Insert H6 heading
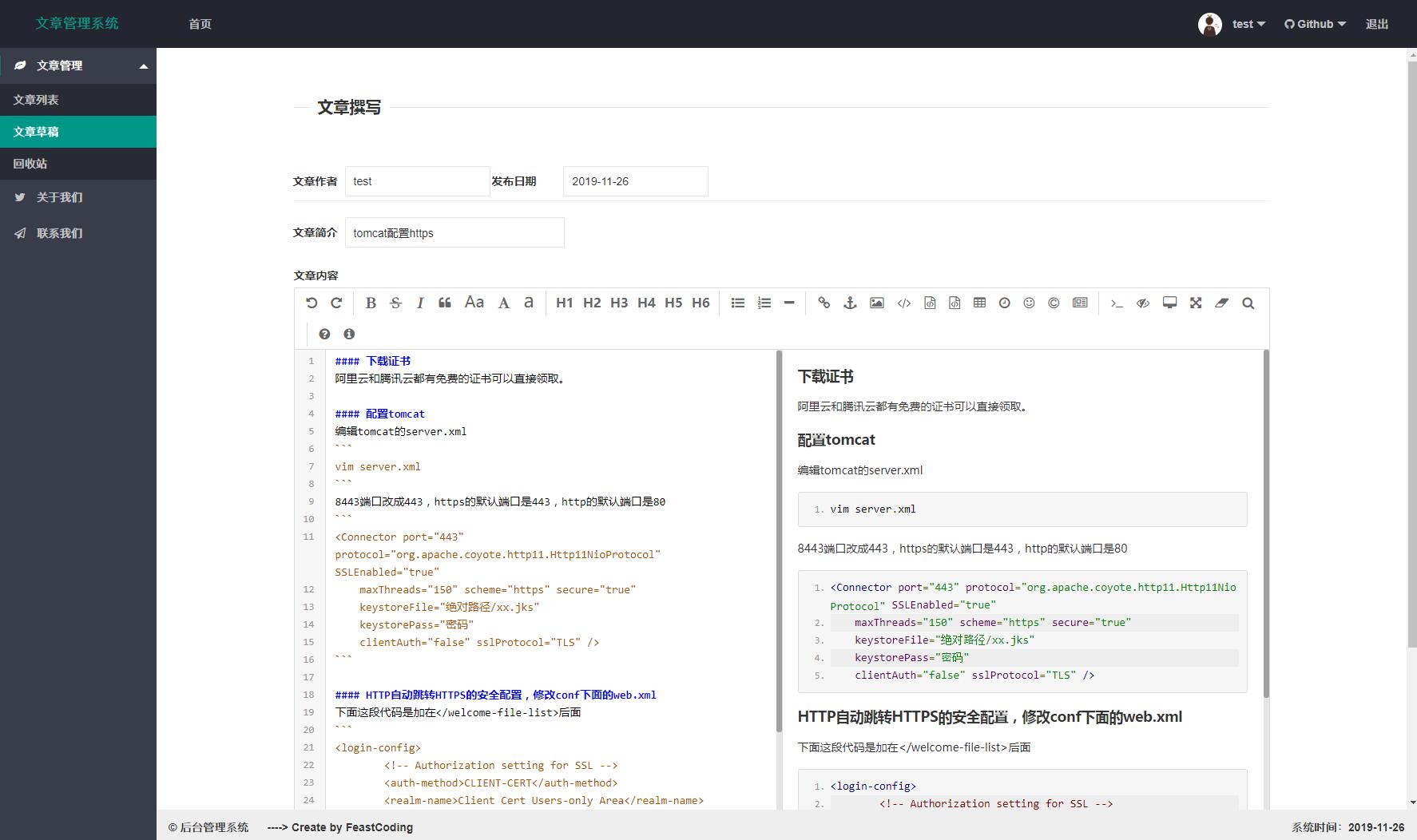This screenshot has height=840, width=1417. (x=701, y=303)
